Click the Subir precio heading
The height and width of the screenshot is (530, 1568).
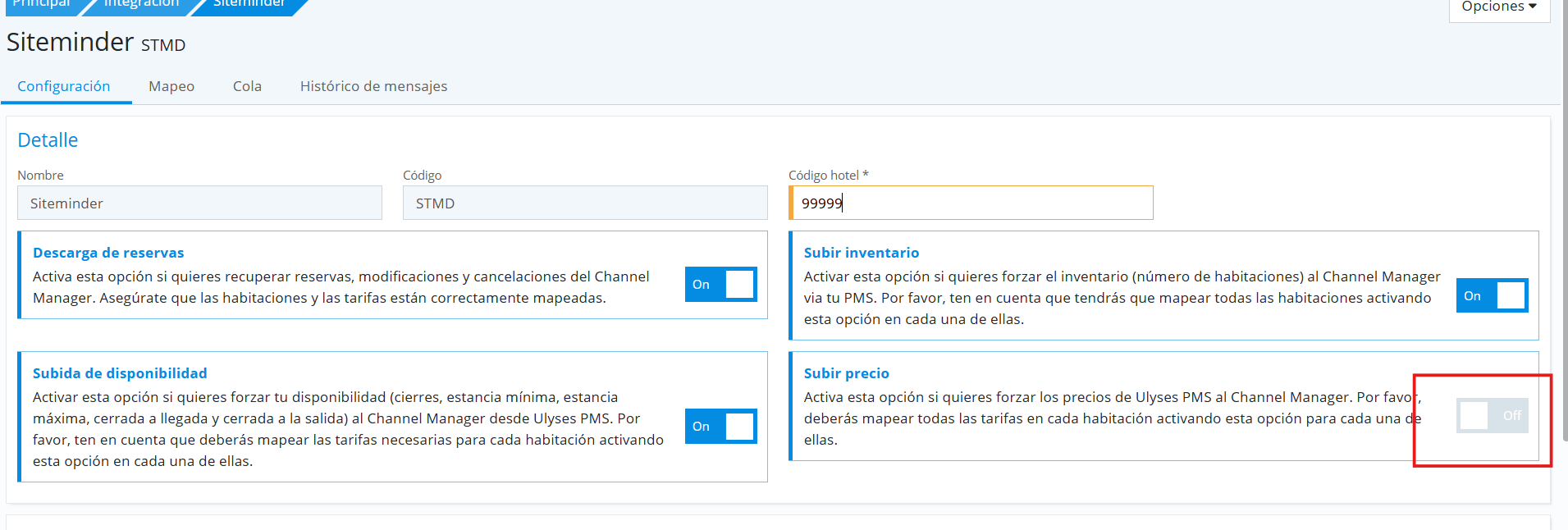(x=846, y=373)
